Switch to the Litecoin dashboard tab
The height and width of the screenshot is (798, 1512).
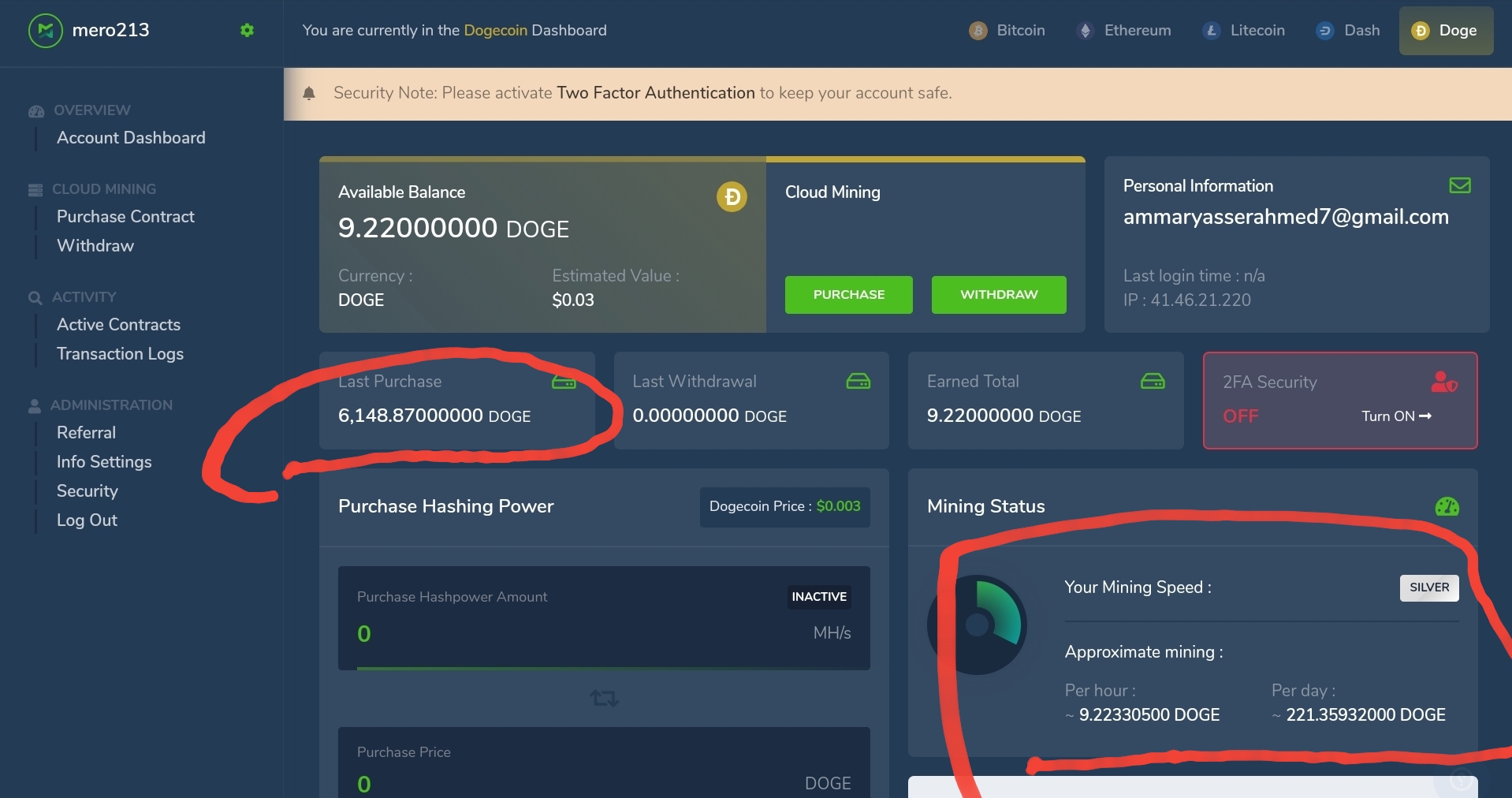[1244, 31]
